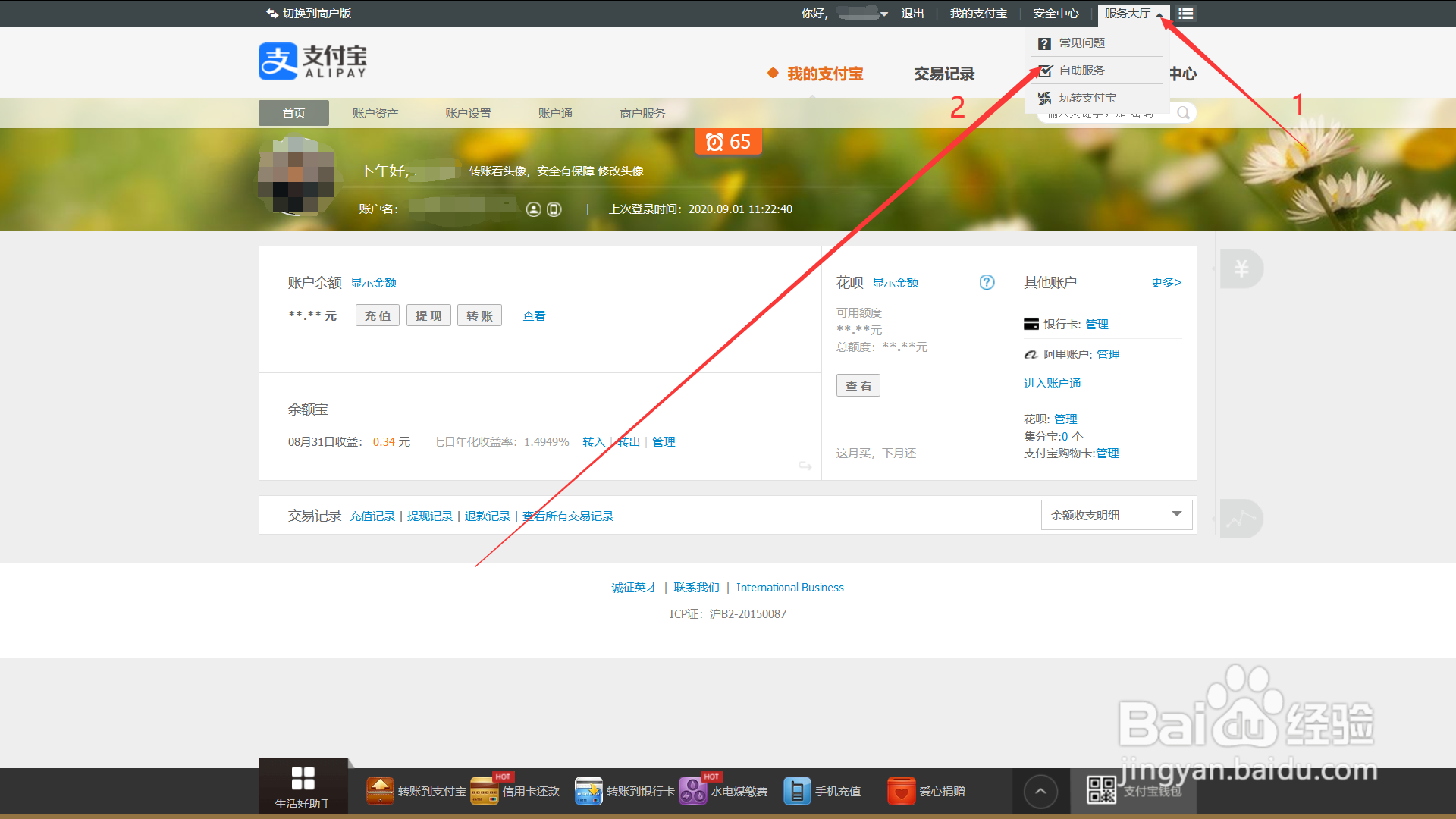Open the 花呗 help question mark icon
Image resolution: width=1456 pixels, height=819 pixels.
pos(987,281)
